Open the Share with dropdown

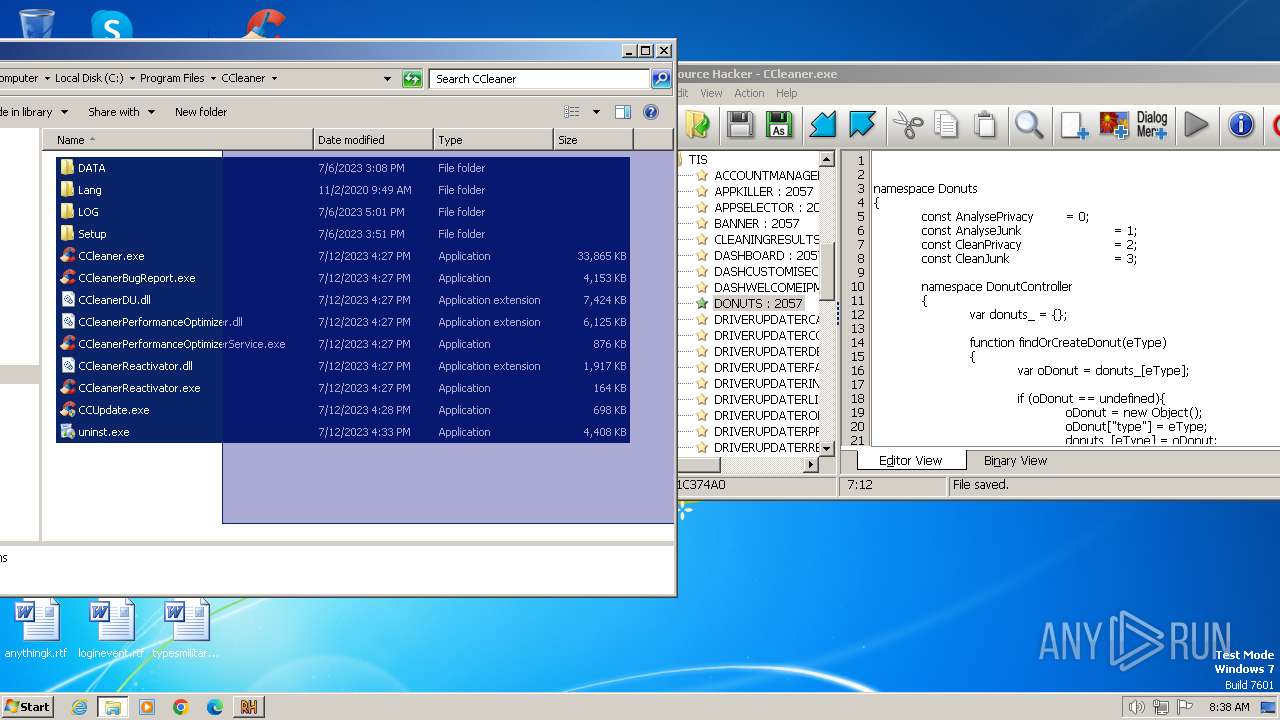point(121,112)
